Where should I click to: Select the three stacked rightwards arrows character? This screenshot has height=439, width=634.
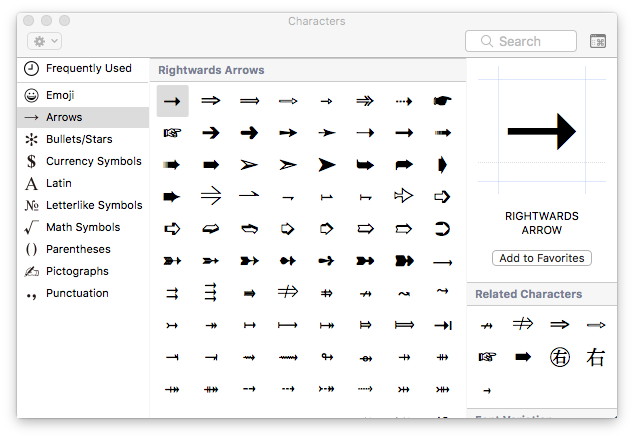[211, 292]
